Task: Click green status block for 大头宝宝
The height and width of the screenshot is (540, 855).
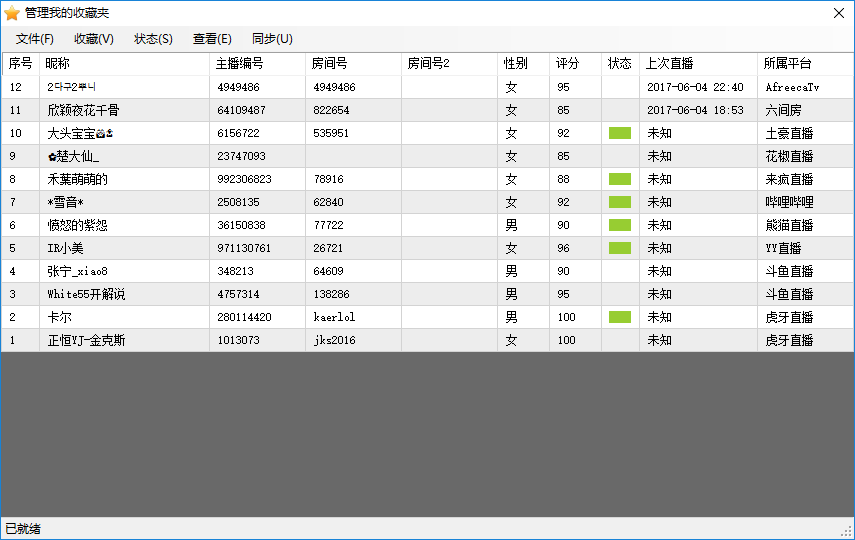Action: tap(620, 133)
